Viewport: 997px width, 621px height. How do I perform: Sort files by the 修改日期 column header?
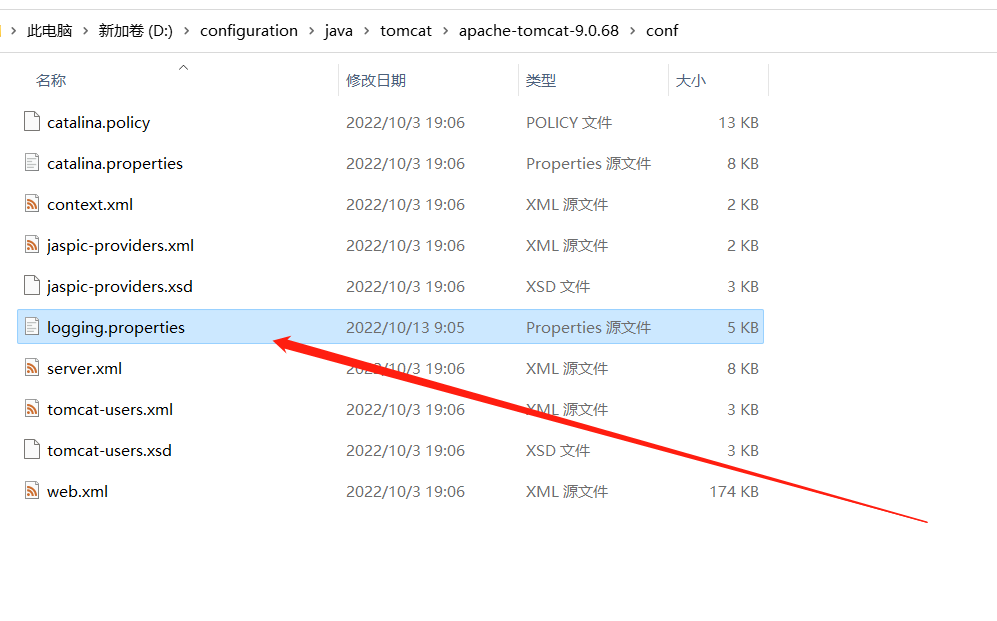coord(376,81)
